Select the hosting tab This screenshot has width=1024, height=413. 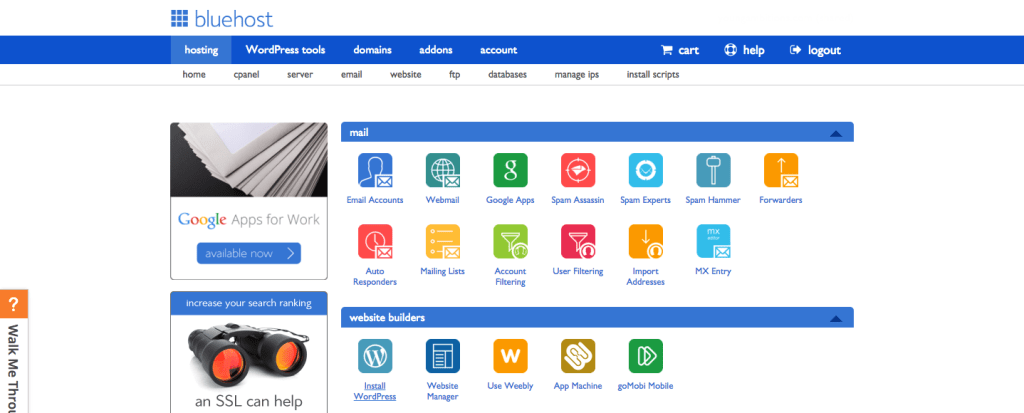click(x=201, y=50)
